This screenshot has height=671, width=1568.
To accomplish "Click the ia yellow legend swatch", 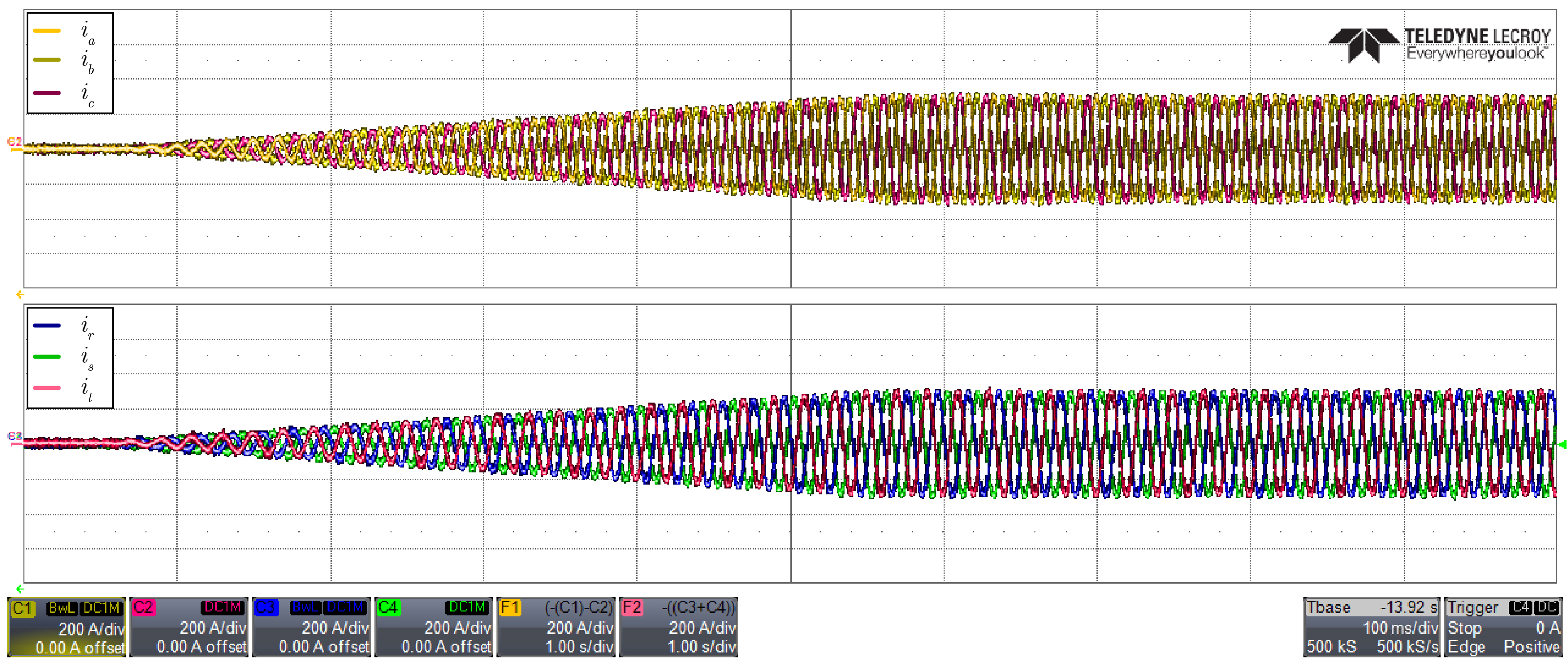I will click(x=47, y=30).
